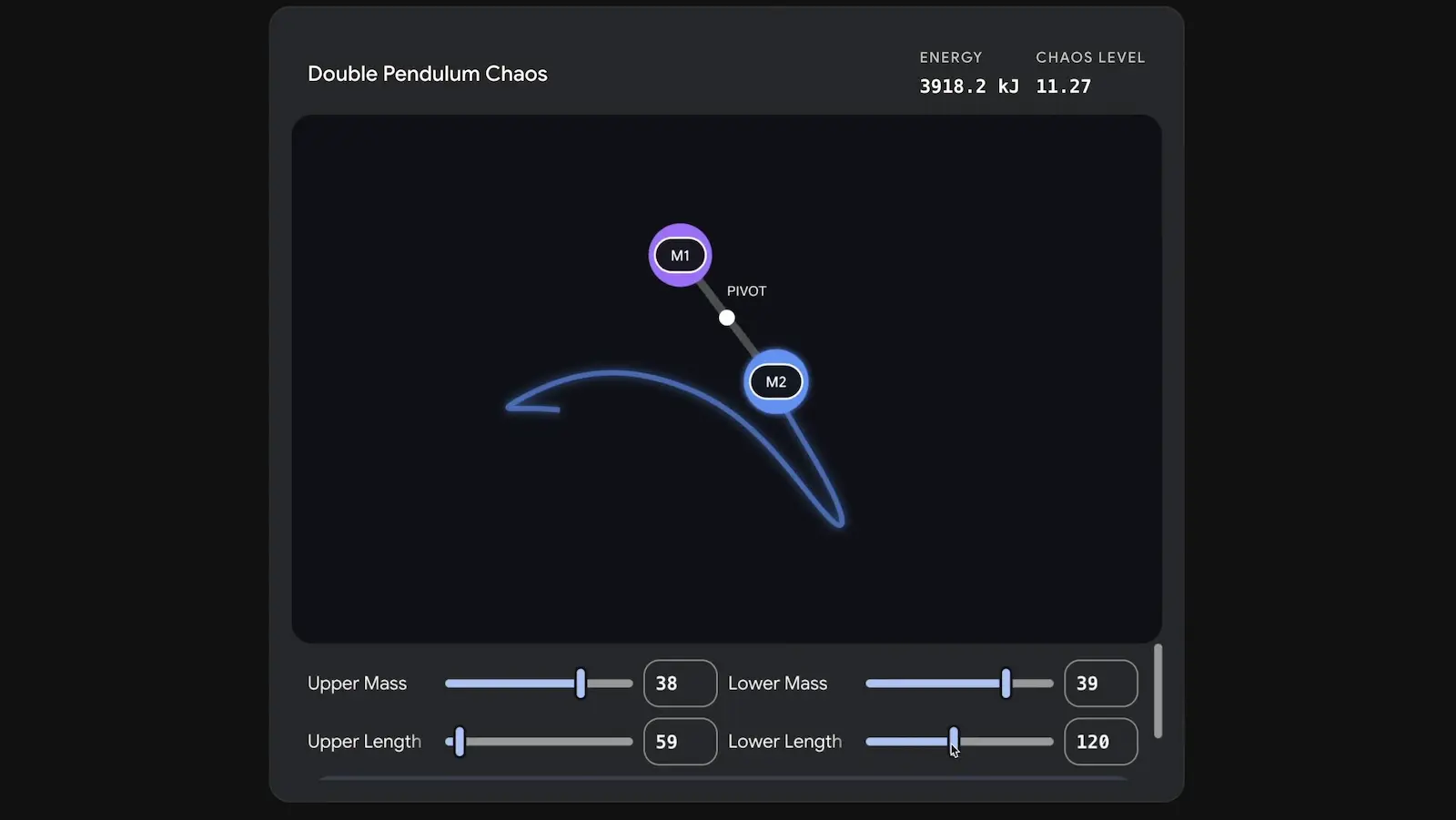Click the Upper Length field showing 59
This screenshot has height=820, width=1456.
pyautogui.click(x=680, y=742)
